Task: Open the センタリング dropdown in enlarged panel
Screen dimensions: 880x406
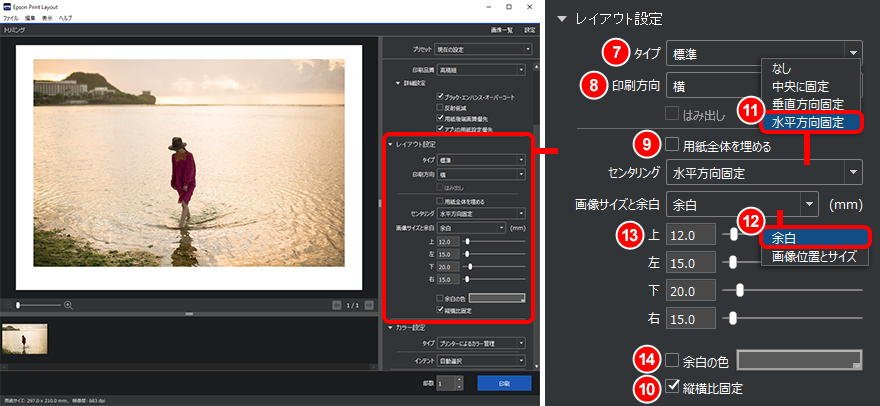Action: click(763, 173)
